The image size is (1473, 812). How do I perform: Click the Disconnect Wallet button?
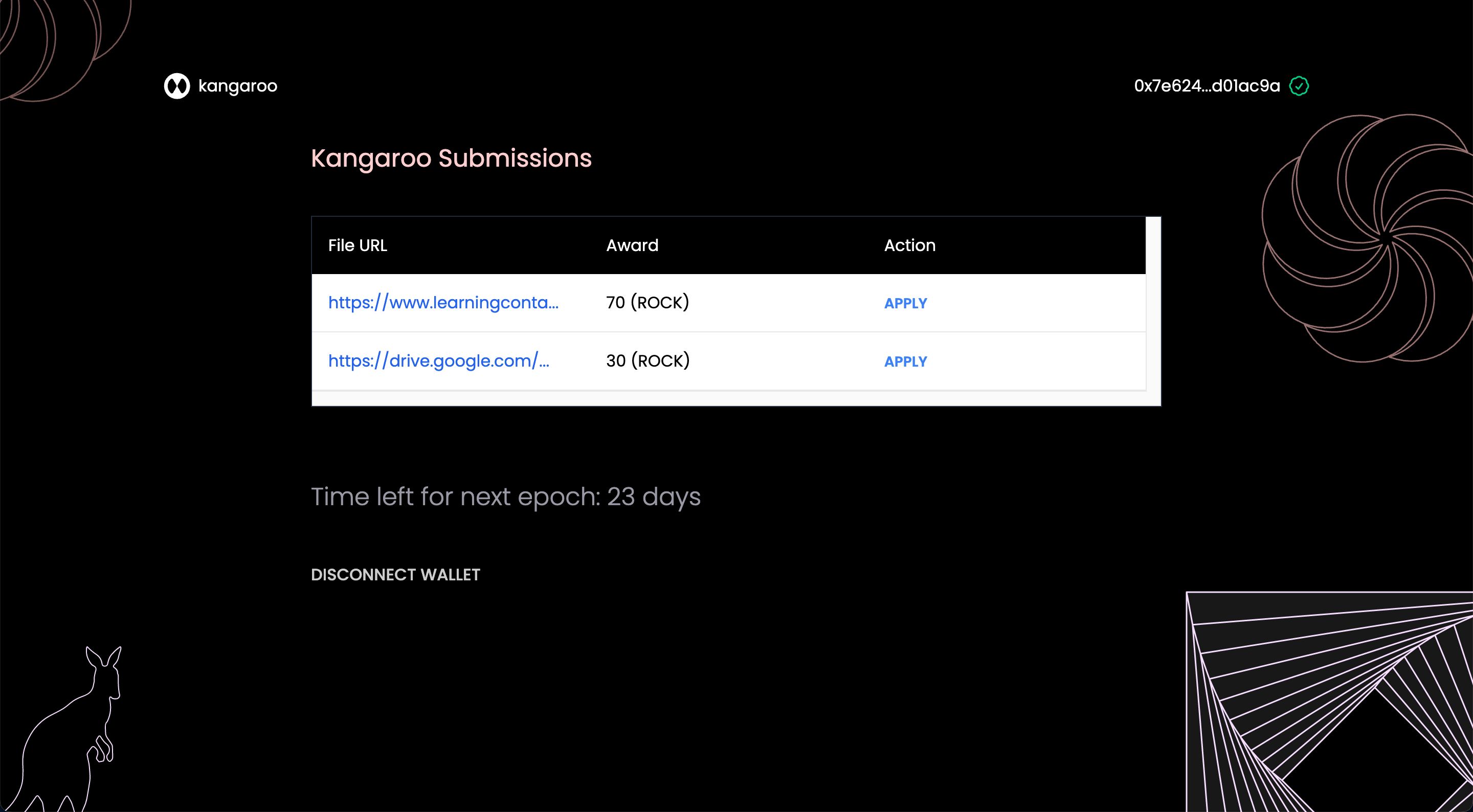tap(396, 575)
